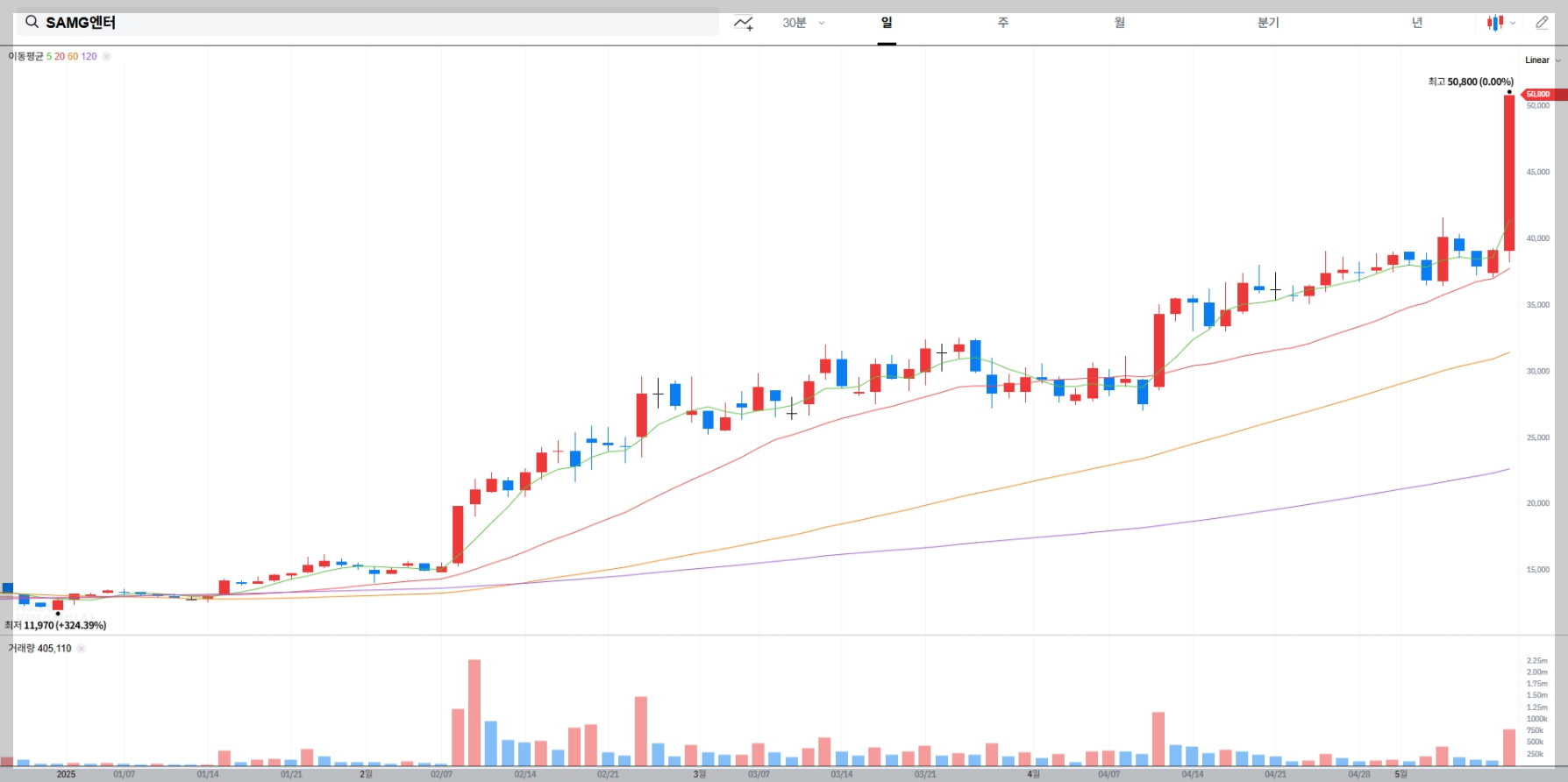Viewport: 1568px width, 782px height.
Task: Click the 2025 year axis label
Action: [x=66, y=774]
